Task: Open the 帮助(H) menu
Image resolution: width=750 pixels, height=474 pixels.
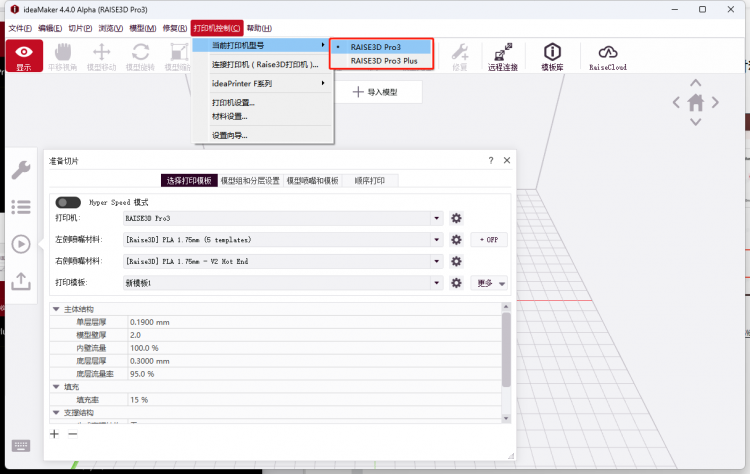Action: pyautogui.click(x=259, y=28)
